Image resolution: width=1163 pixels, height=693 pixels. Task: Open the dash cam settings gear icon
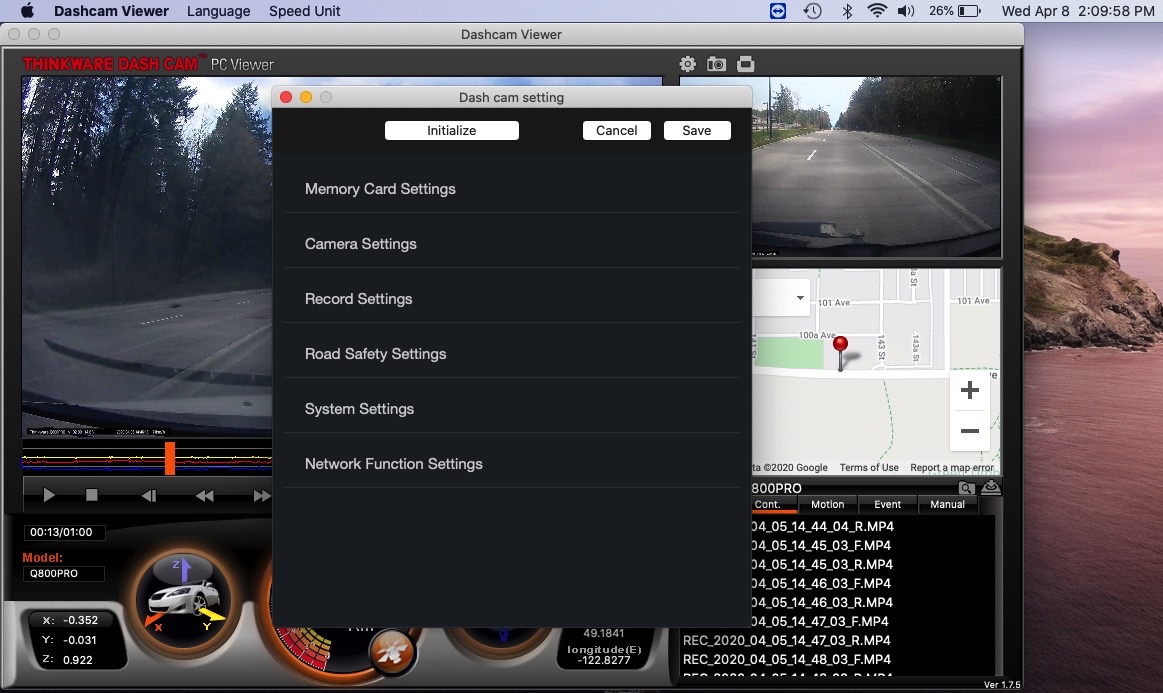(688, 65)
